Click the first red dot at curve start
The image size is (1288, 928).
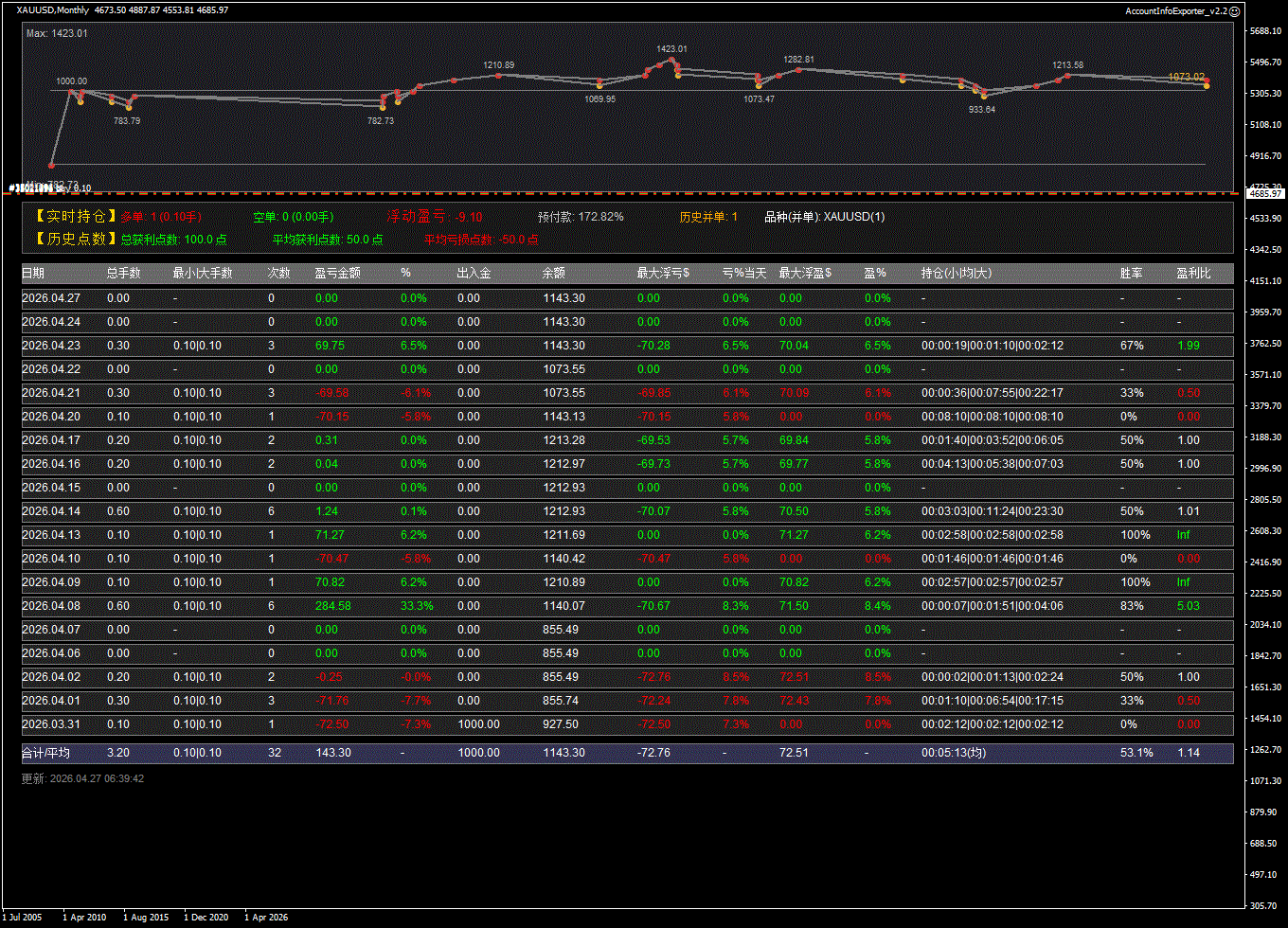coord(52,166)
